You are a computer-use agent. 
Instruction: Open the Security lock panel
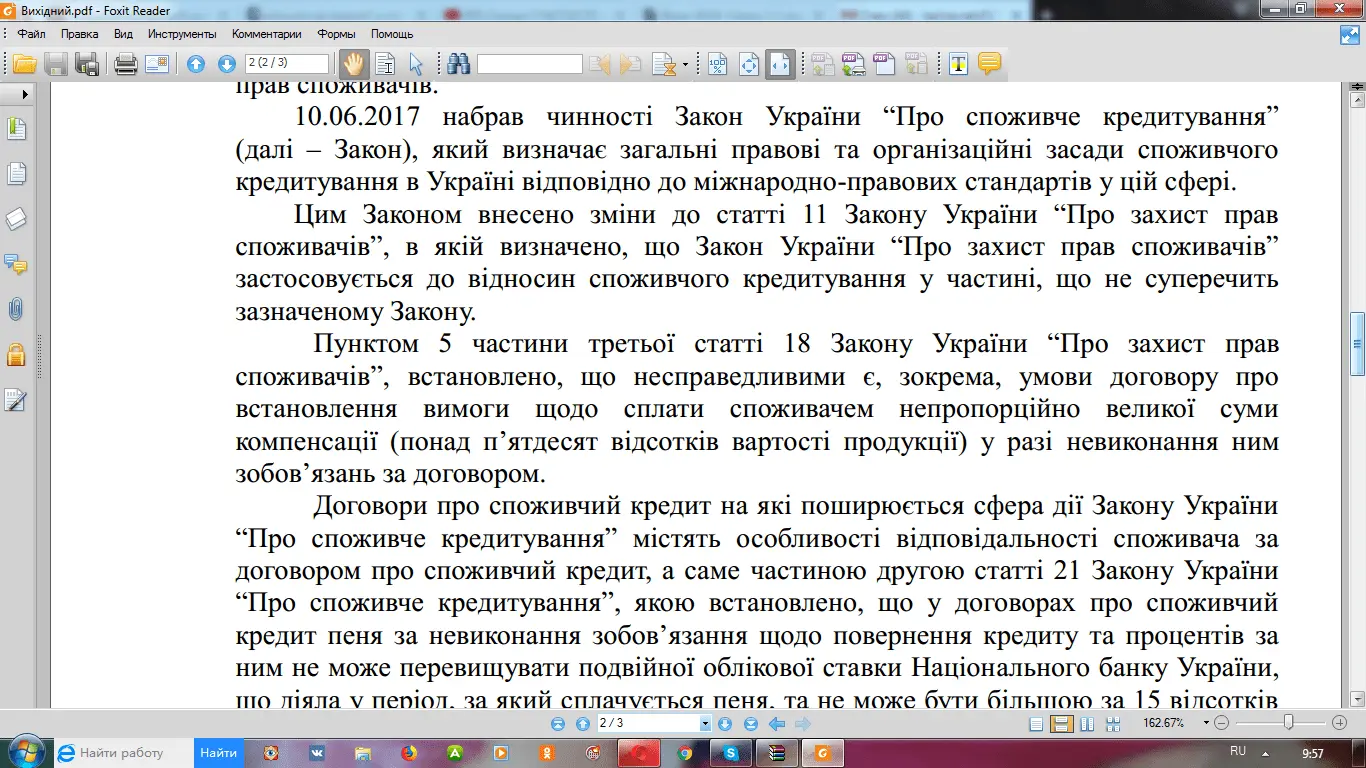pyautogui.click(x=16, y=354)
